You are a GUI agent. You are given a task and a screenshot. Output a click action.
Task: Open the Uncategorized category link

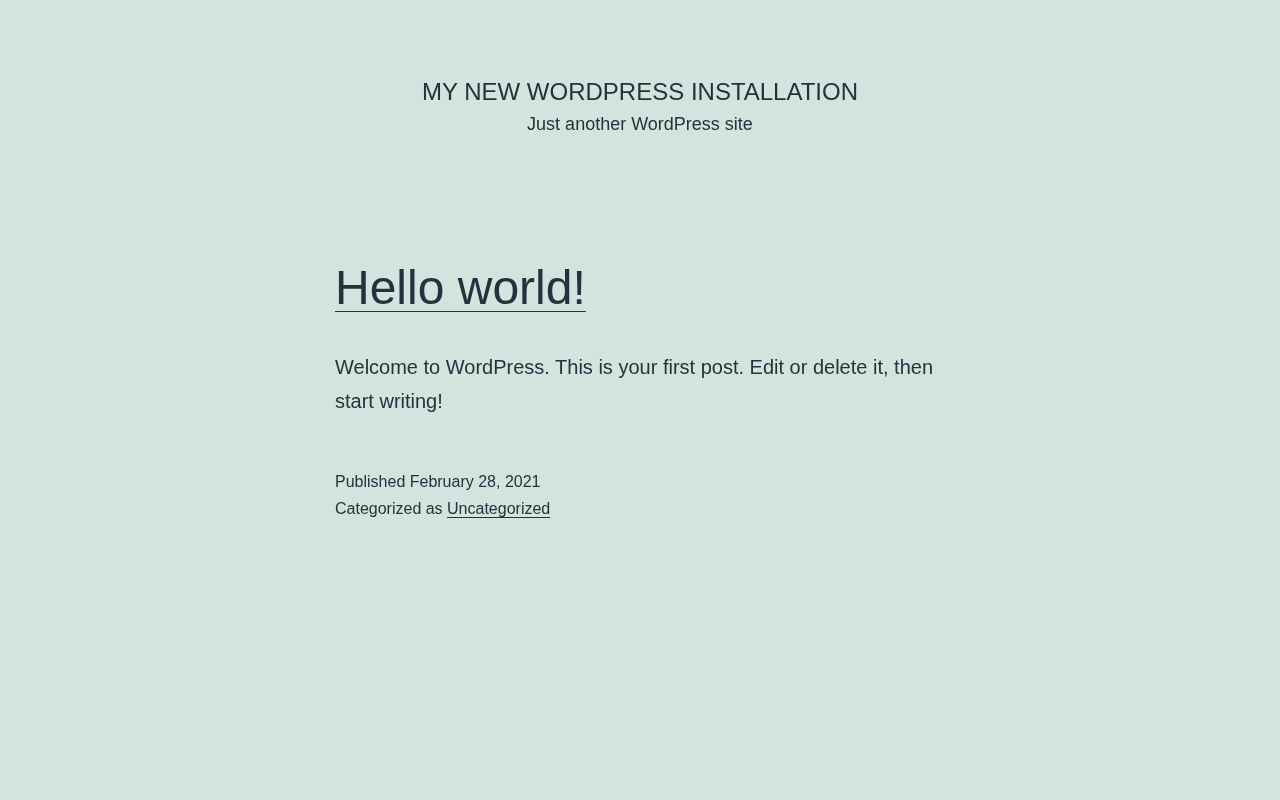[x=498, y=508]
